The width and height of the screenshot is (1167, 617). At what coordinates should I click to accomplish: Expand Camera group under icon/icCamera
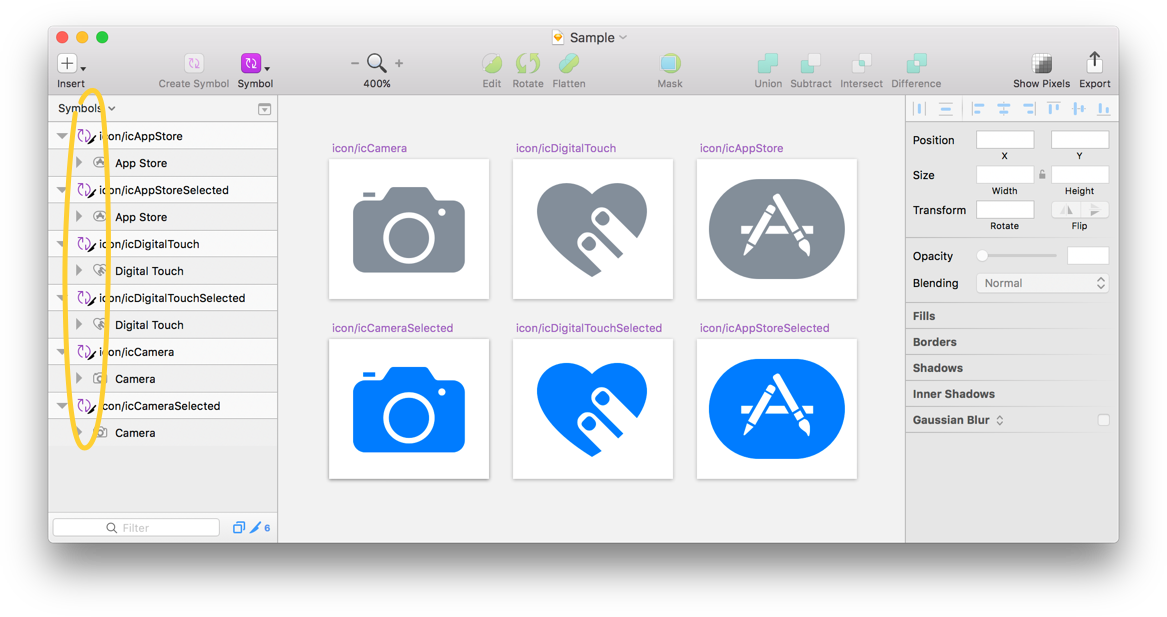[79, 379]
